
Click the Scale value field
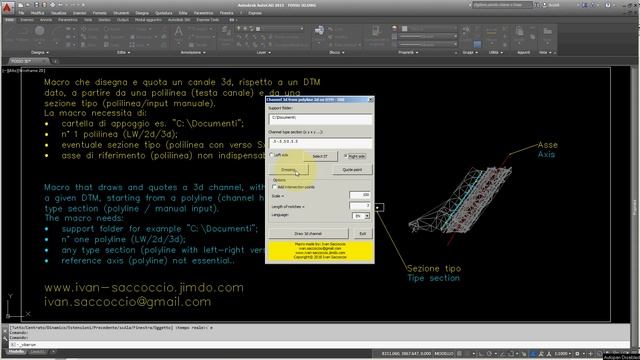click(360, 195)
